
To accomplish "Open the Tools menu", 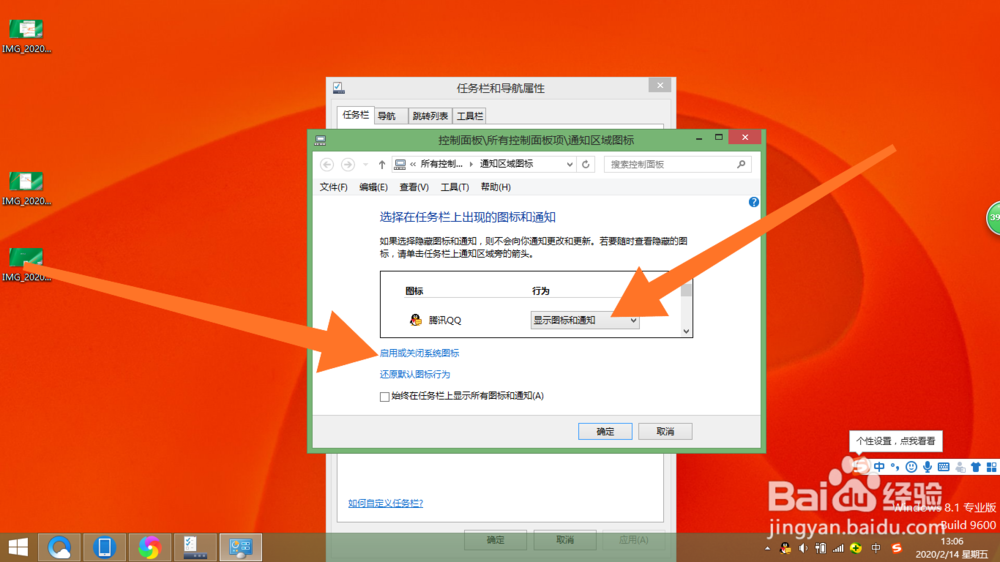I will 455,187.
